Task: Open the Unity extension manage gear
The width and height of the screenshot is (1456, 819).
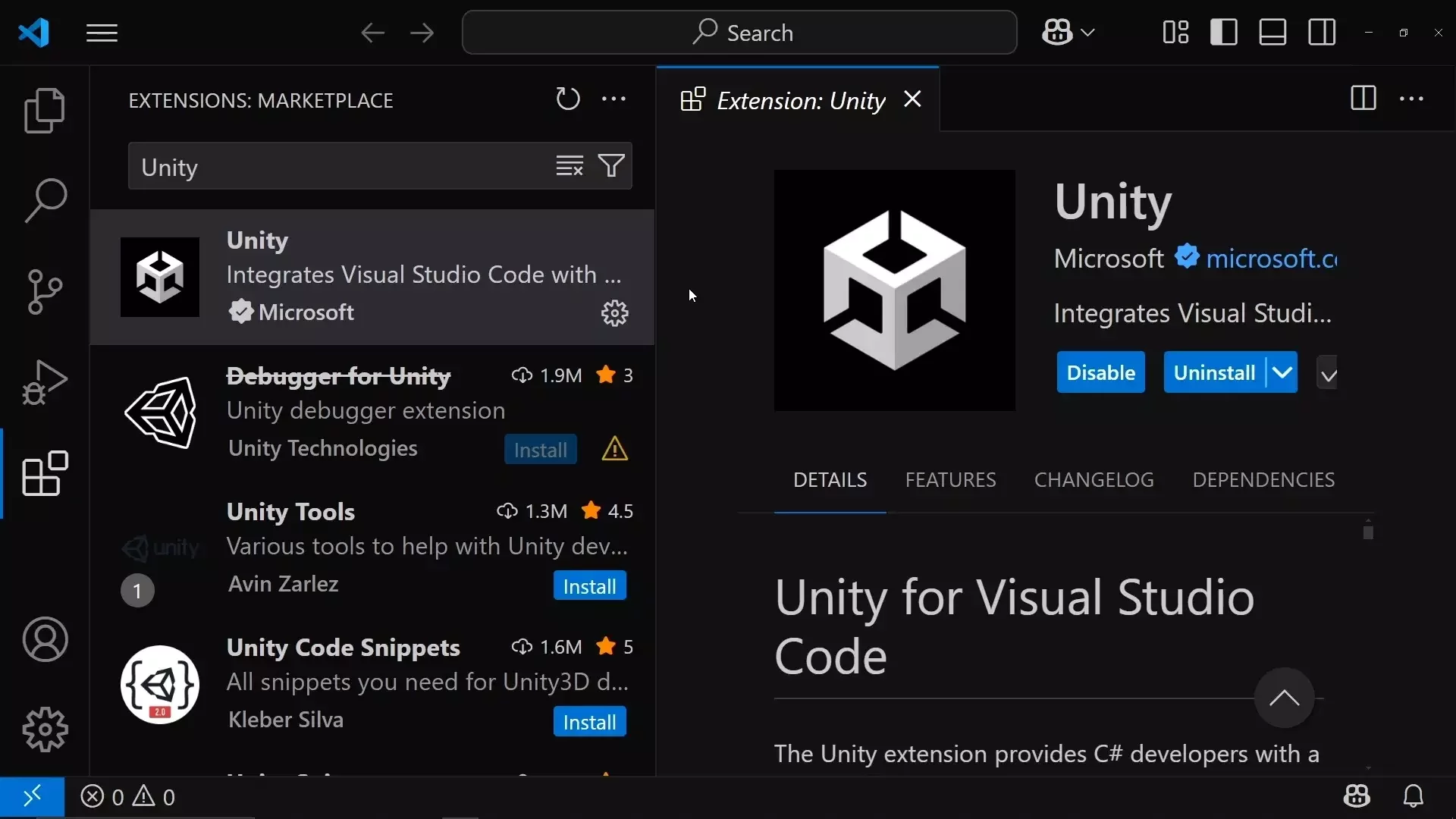Action: click(x=615, y=312)
